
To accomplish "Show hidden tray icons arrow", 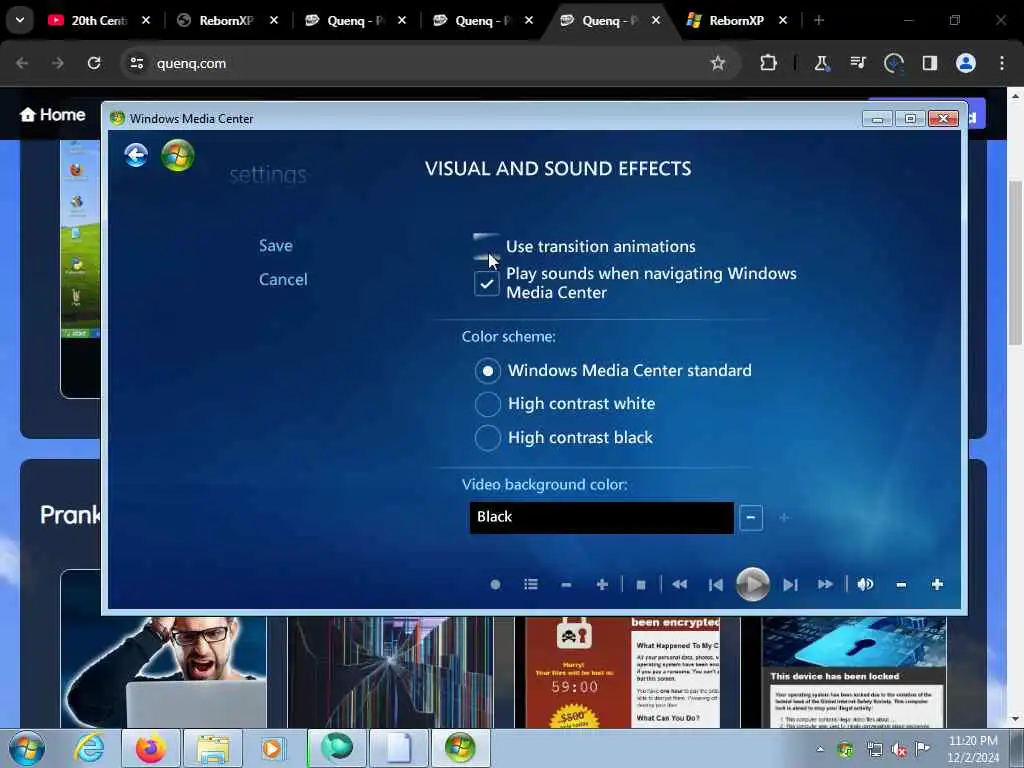I will [x=820, y=749].
